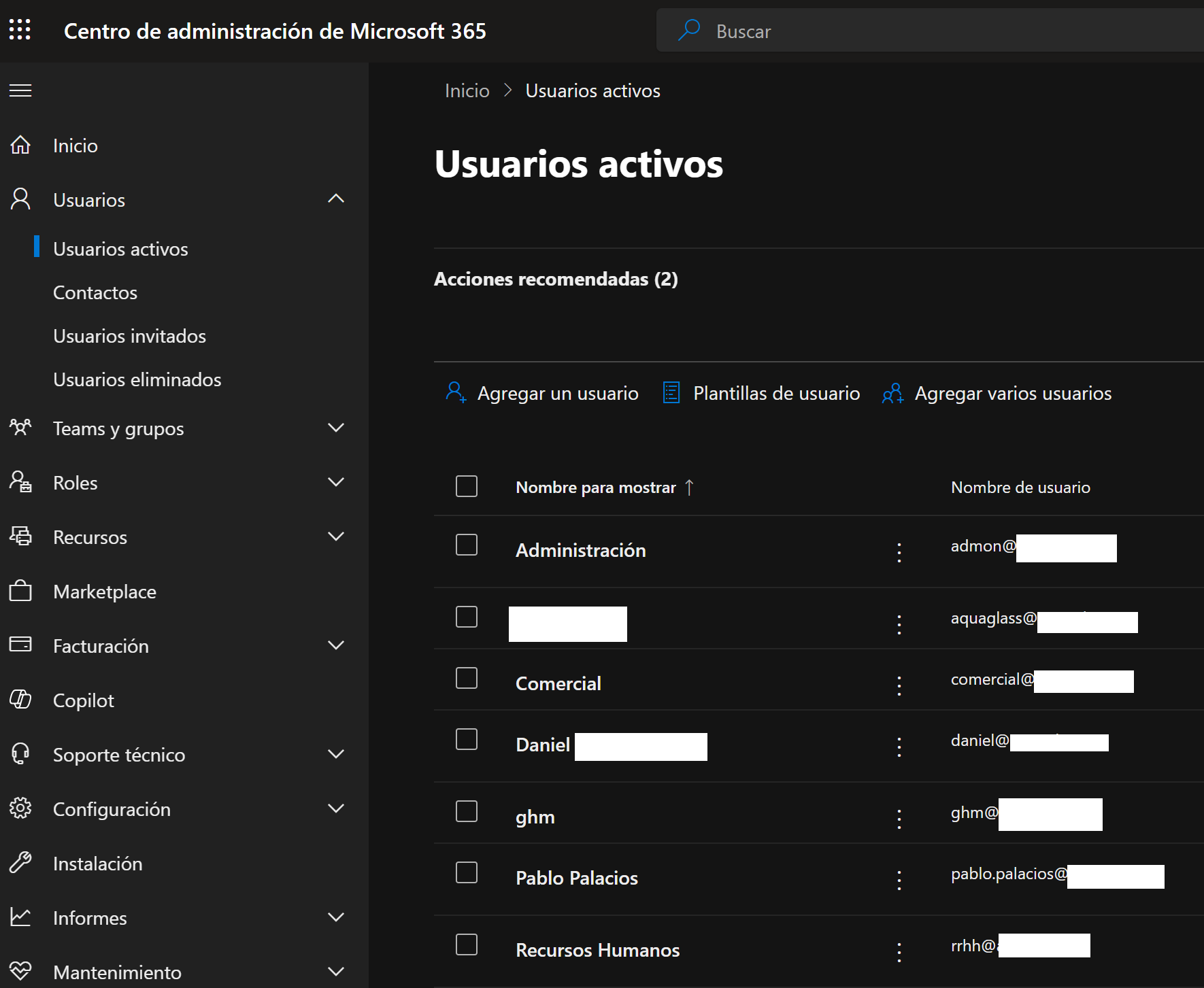This screenshot has height=988, width=1204.
Task: Collapse the Usuarios section
Action: [336, 199]
